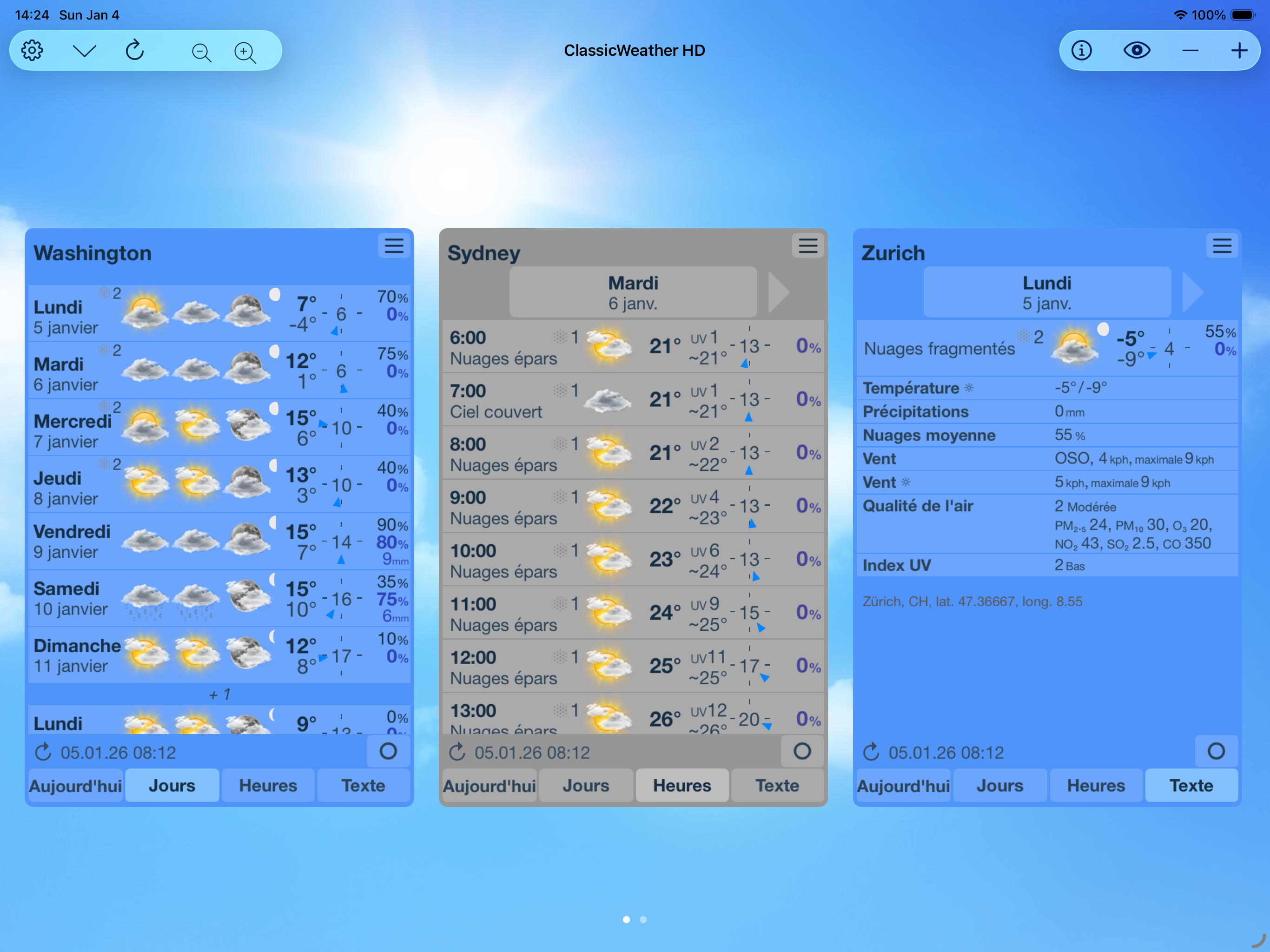
Task: Switch the Washington panel to Heures tab
Action: 268,785
